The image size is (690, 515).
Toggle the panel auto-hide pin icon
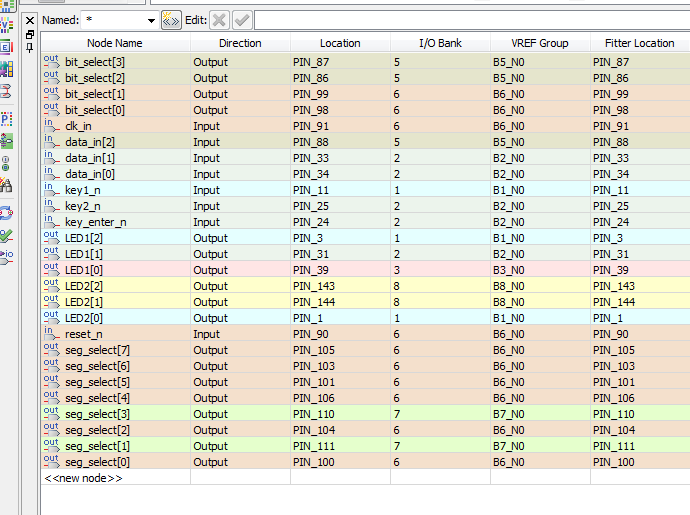click(x=29, y=46)
